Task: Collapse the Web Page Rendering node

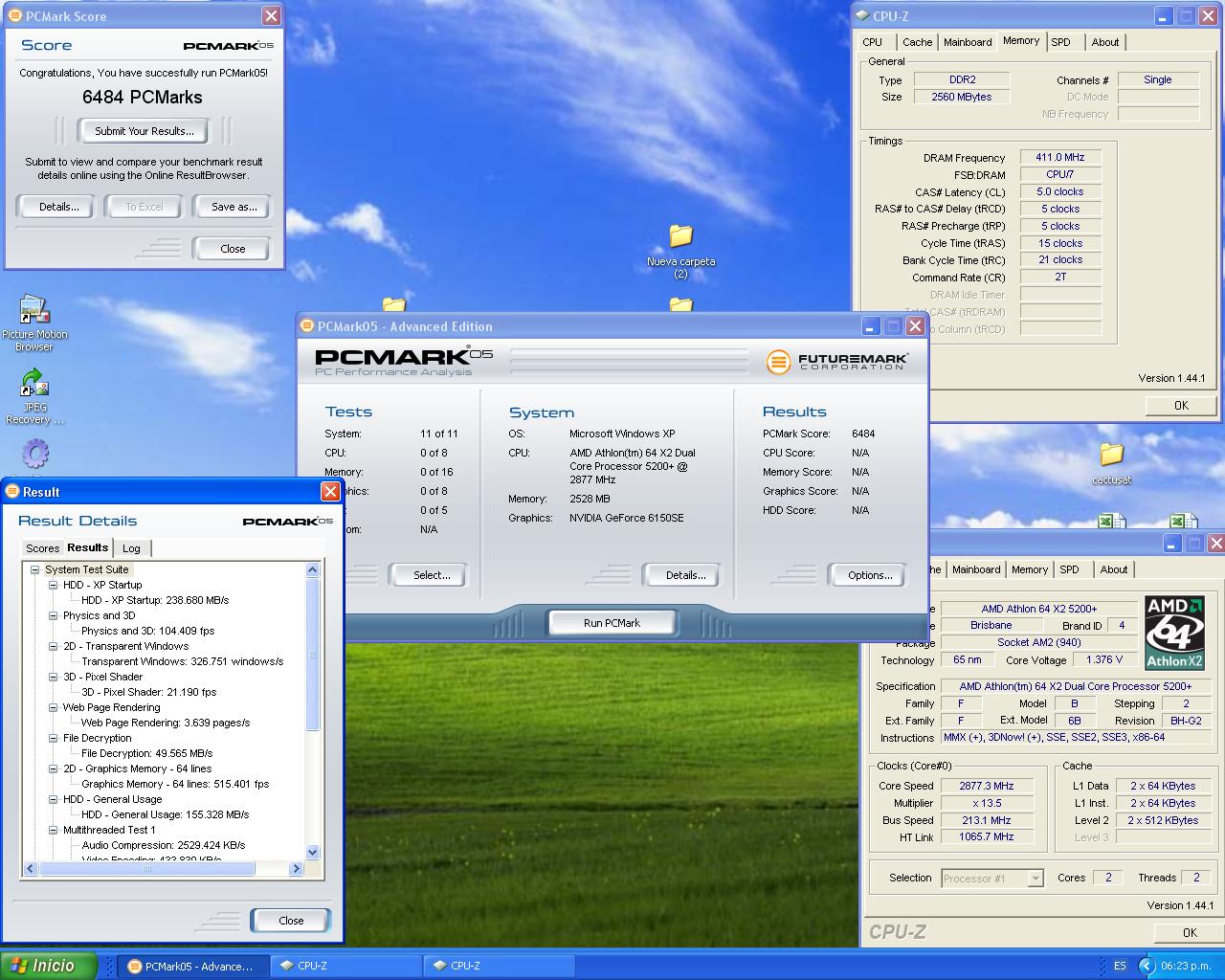Action: 54,707
